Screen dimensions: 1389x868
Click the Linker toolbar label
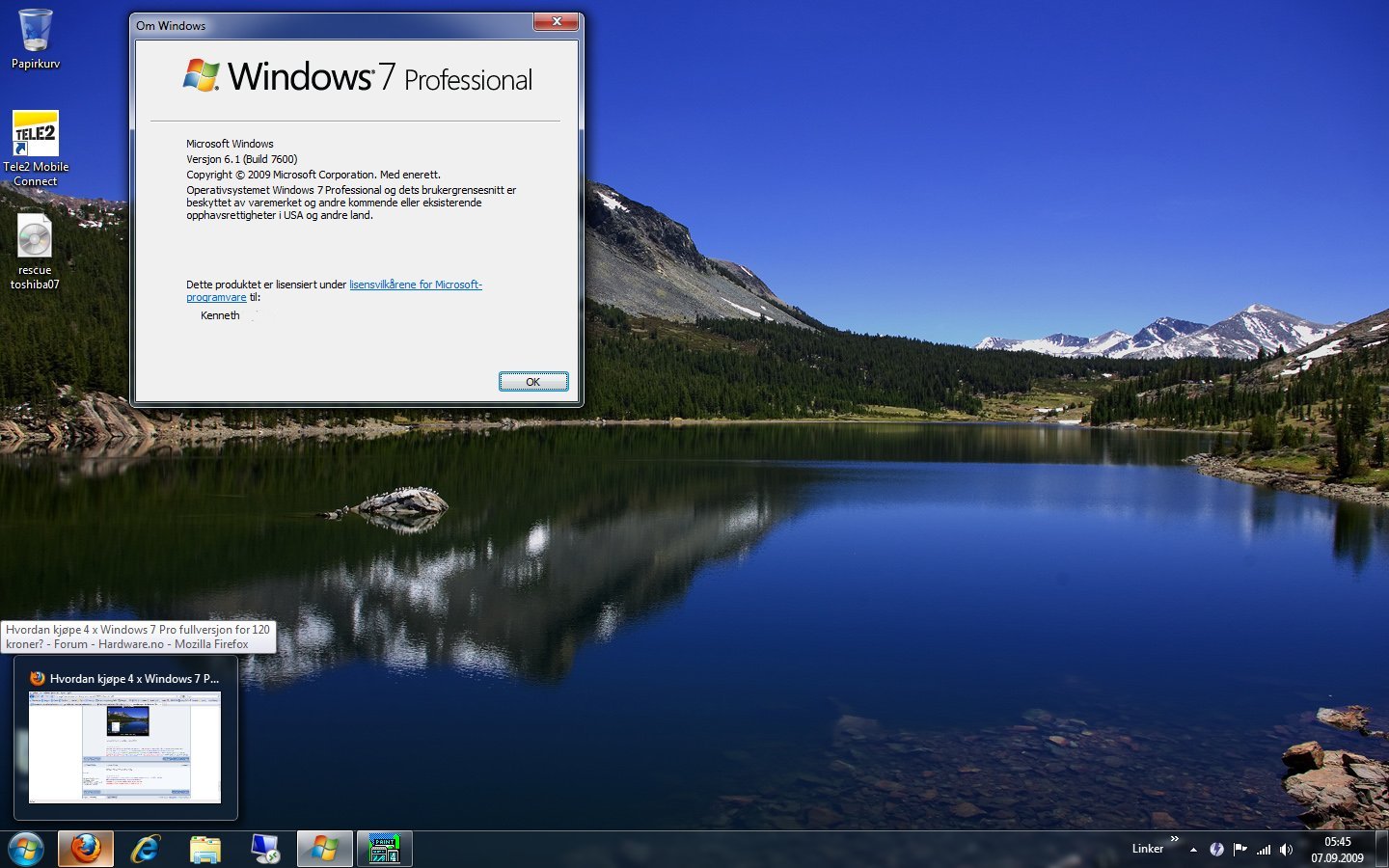pos(1148,849)
